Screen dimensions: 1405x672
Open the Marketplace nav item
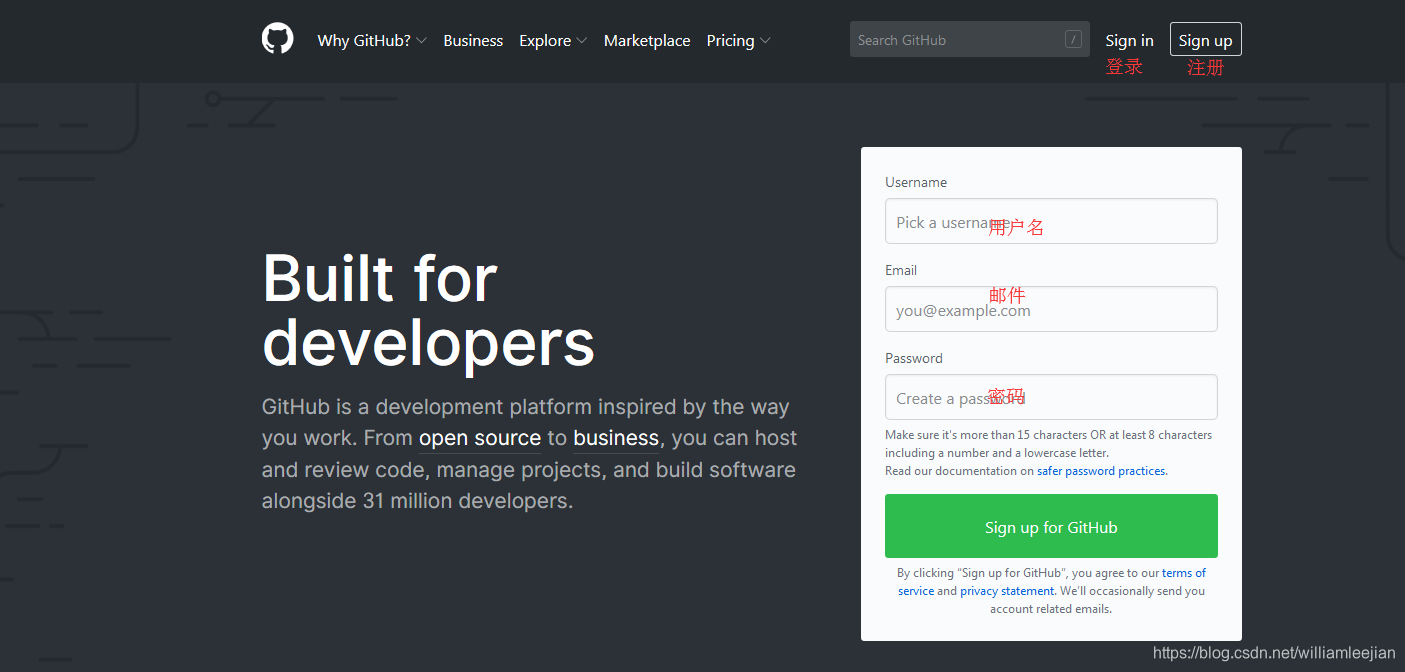point(647,40)
